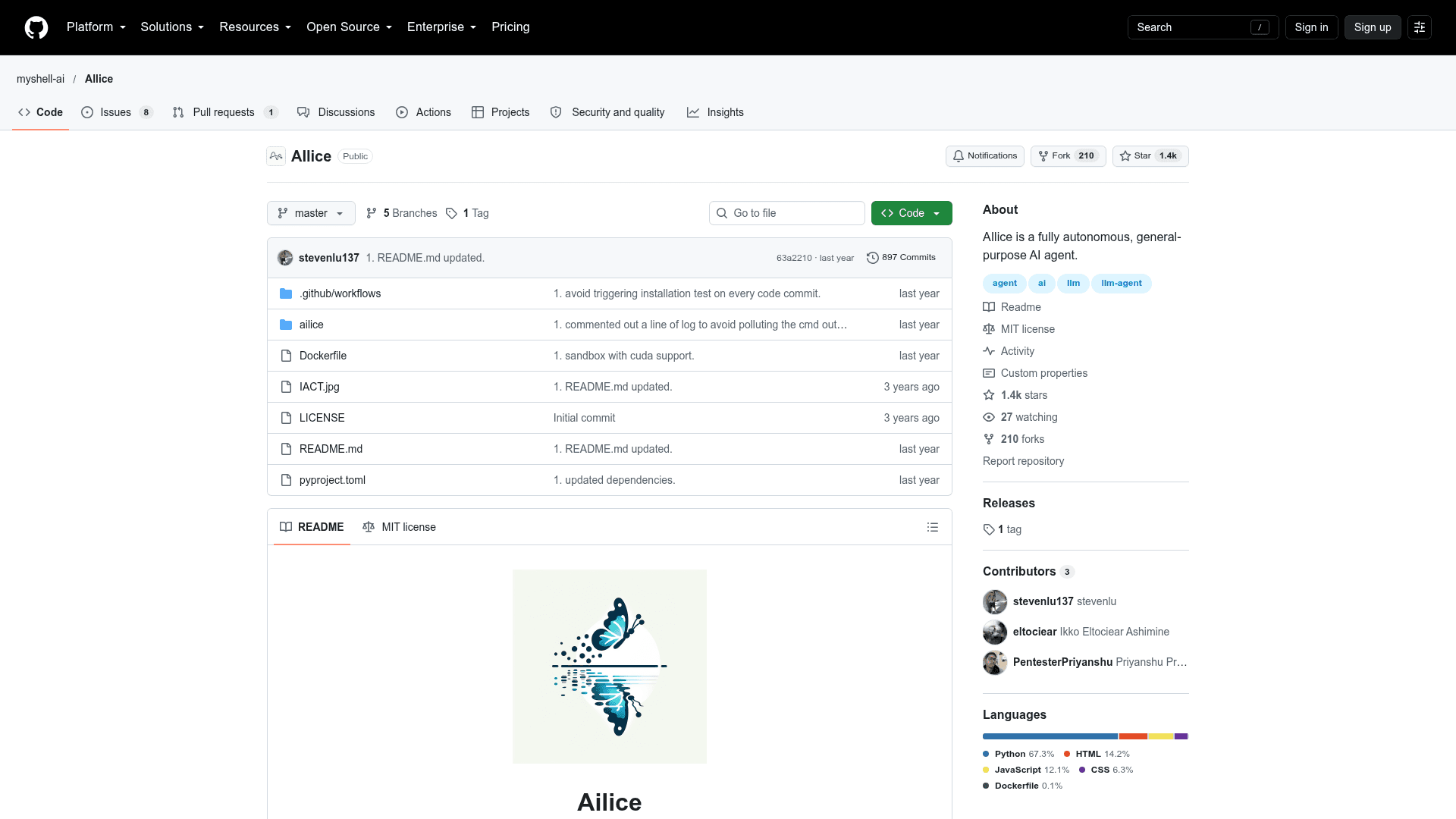Switch to the Pull requests tab
This screenshot has width=1456, height=819.
(225, 112)
